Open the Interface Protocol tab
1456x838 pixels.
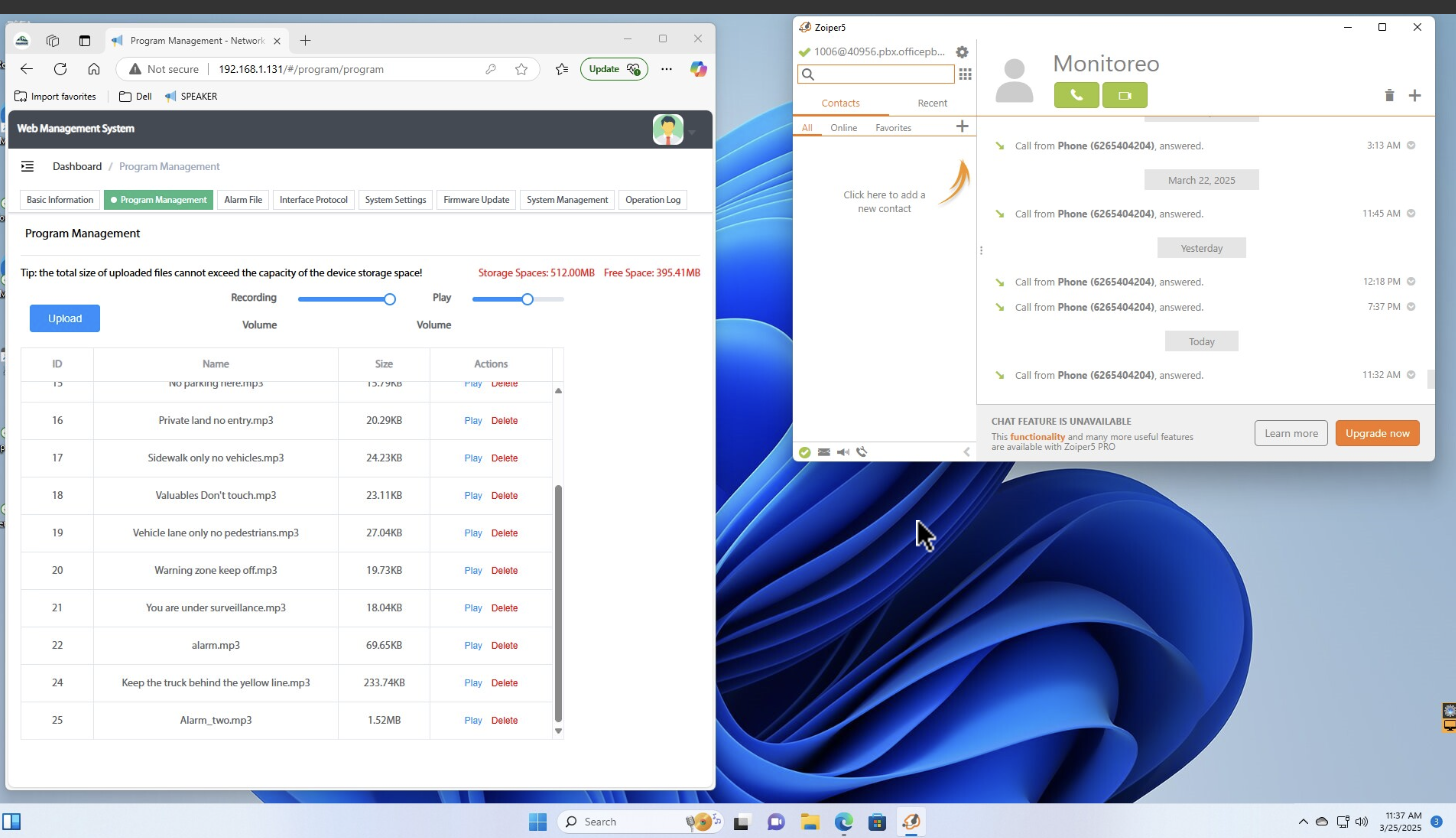tap(313, 200)
